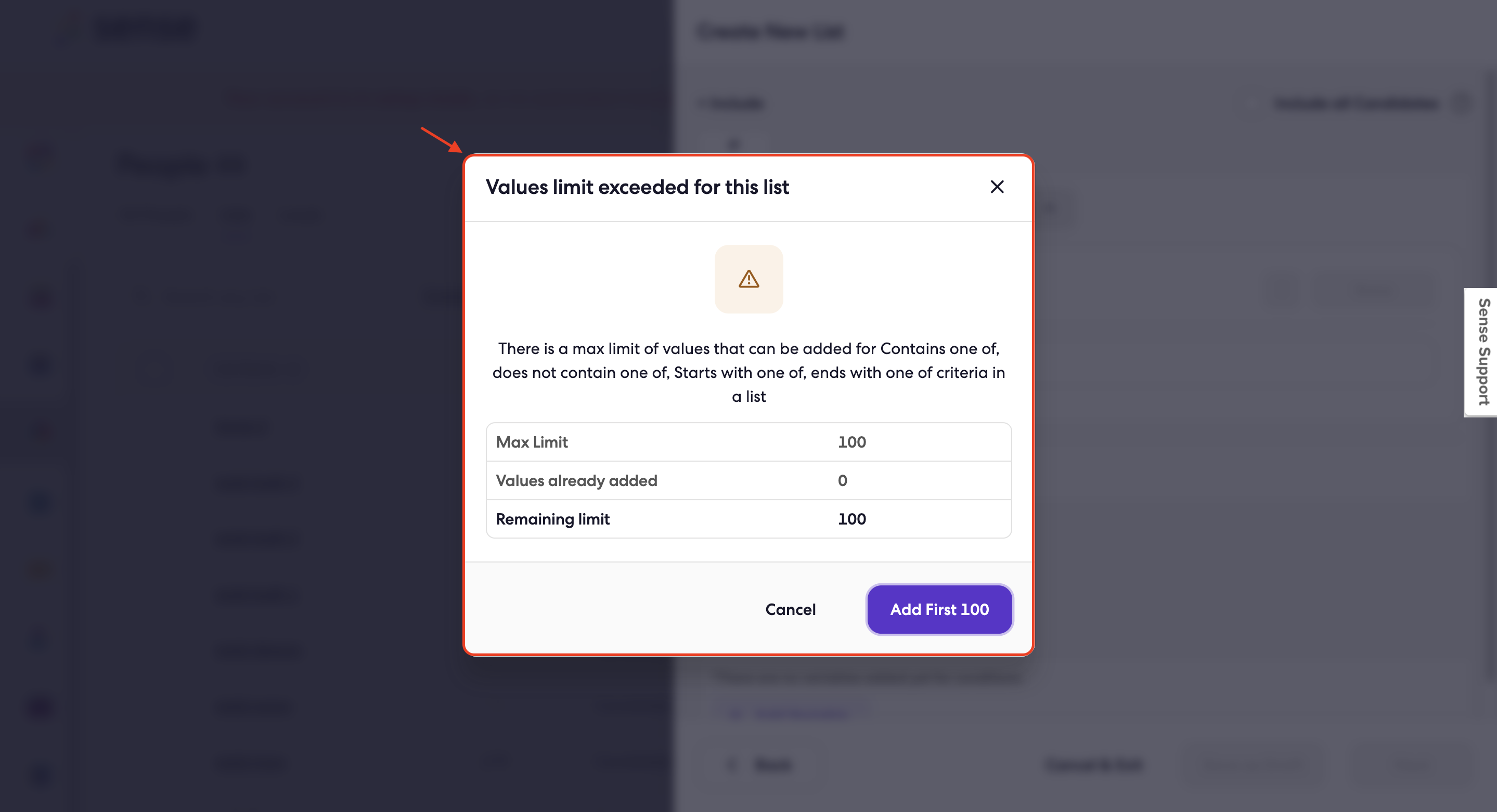Click the Max Limit label text
This screenshot has height=812, width=1497.
(x=531, y=441)
